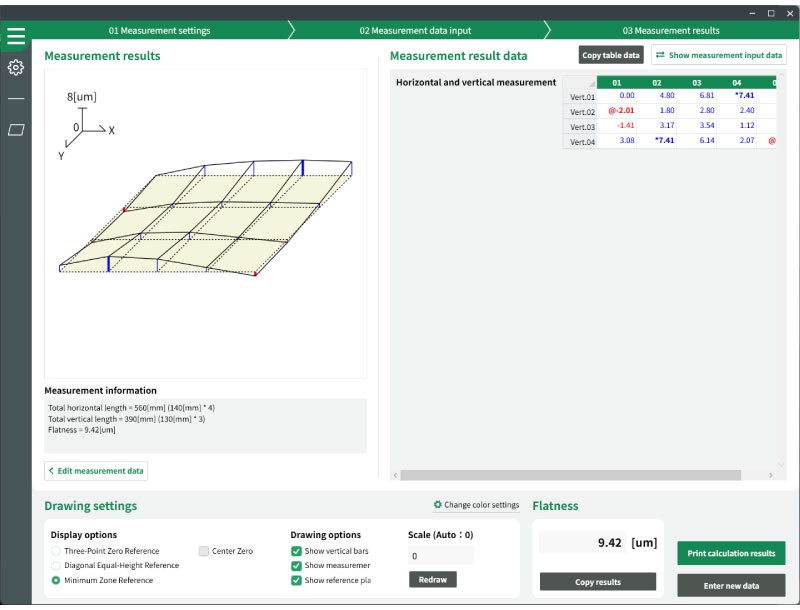800x610 pixels.
Task: Open Change color settings
Action: pyautogui.click(x=476, y=505)
